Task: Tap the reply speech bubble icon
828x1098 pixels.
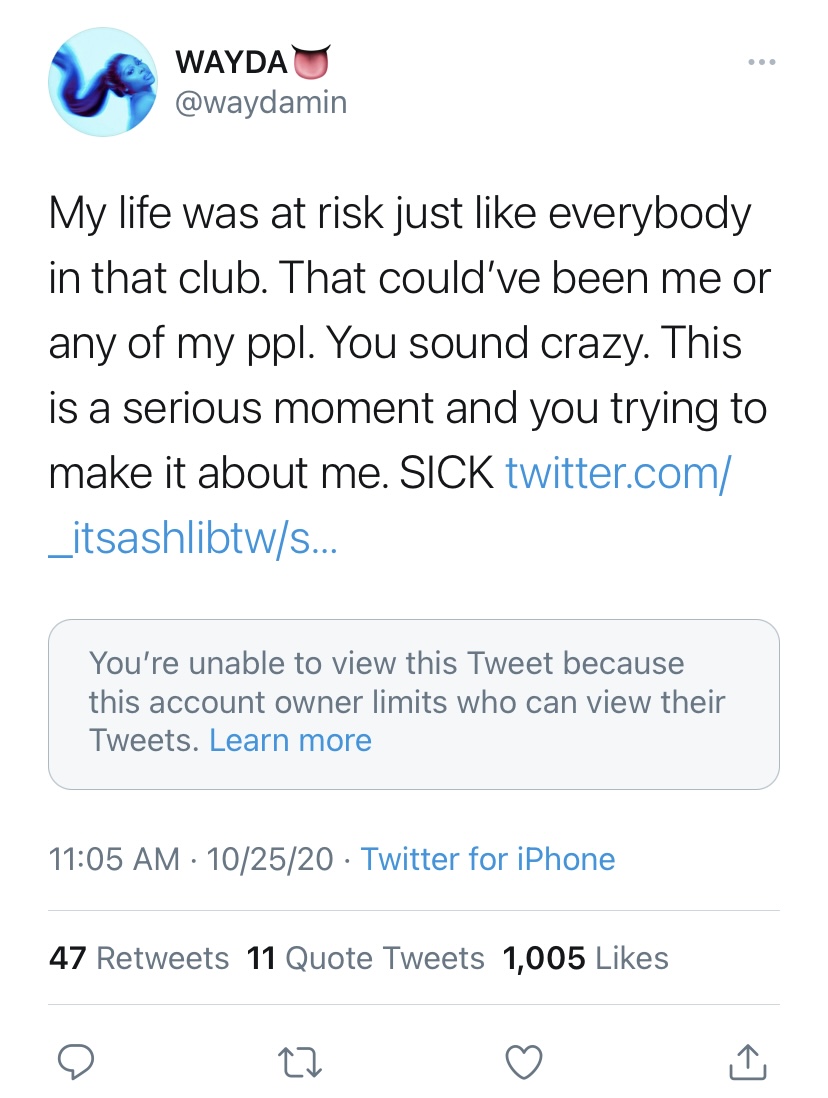Action: [76, 1062]
